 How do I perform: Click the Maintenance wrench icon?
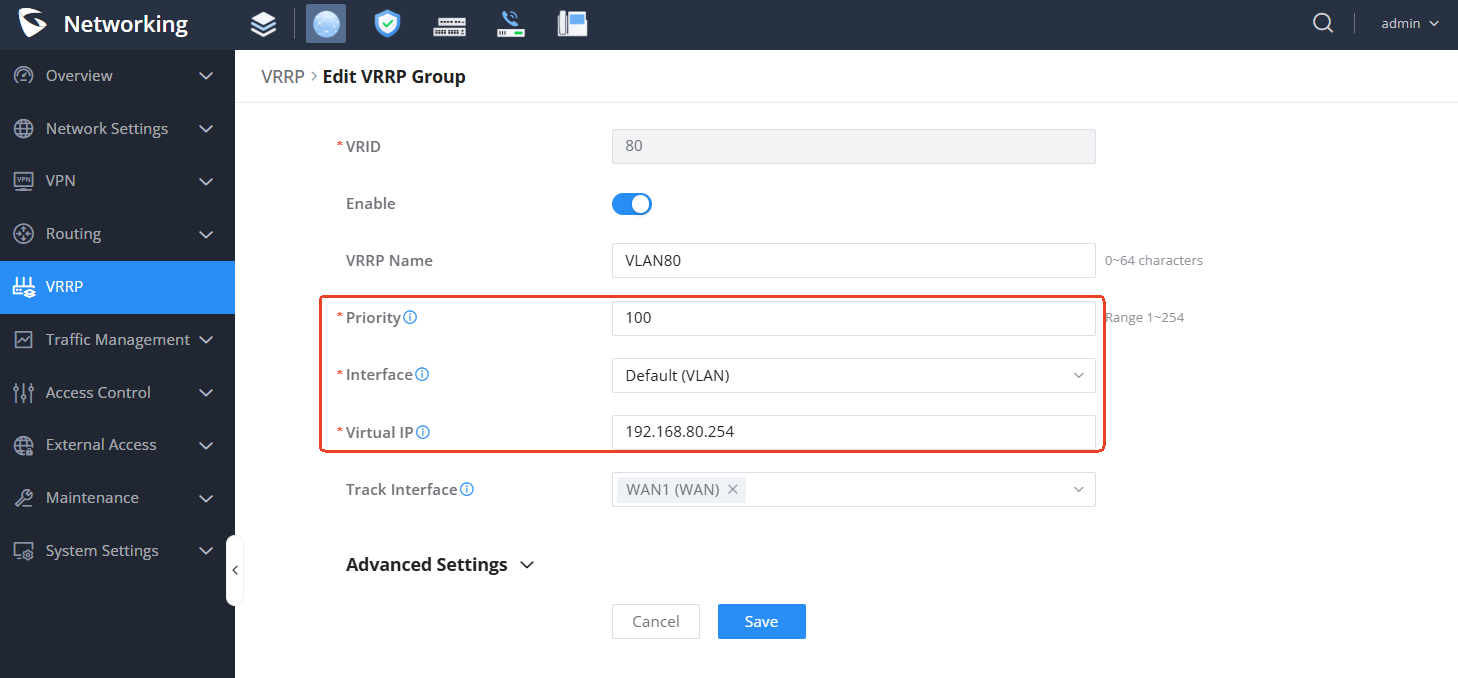(x=23, y=498)
